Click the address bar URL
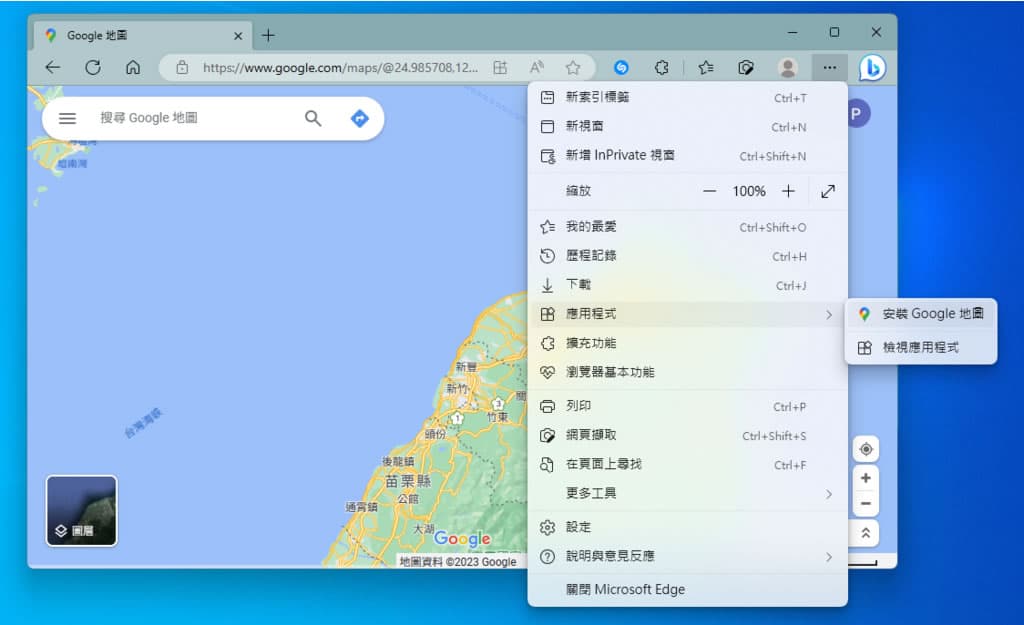Viewport: 1024px width, 625px height. (x=340, y=67)
